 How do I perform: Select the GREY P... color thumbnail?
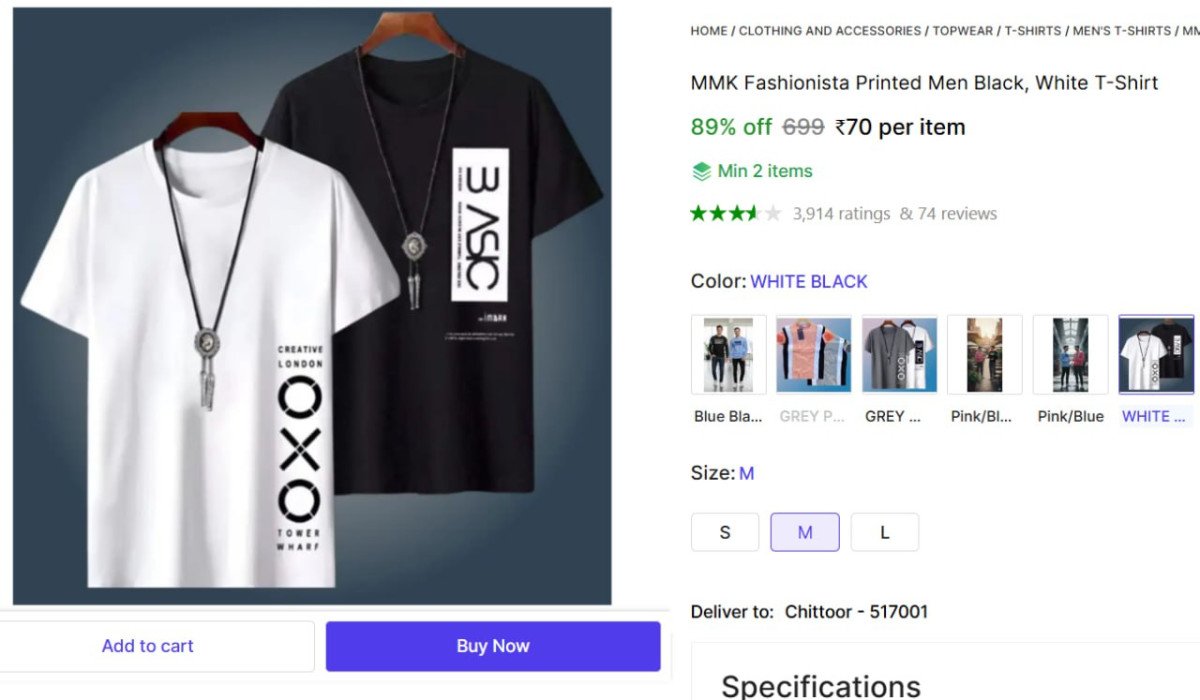click(814, 355)
